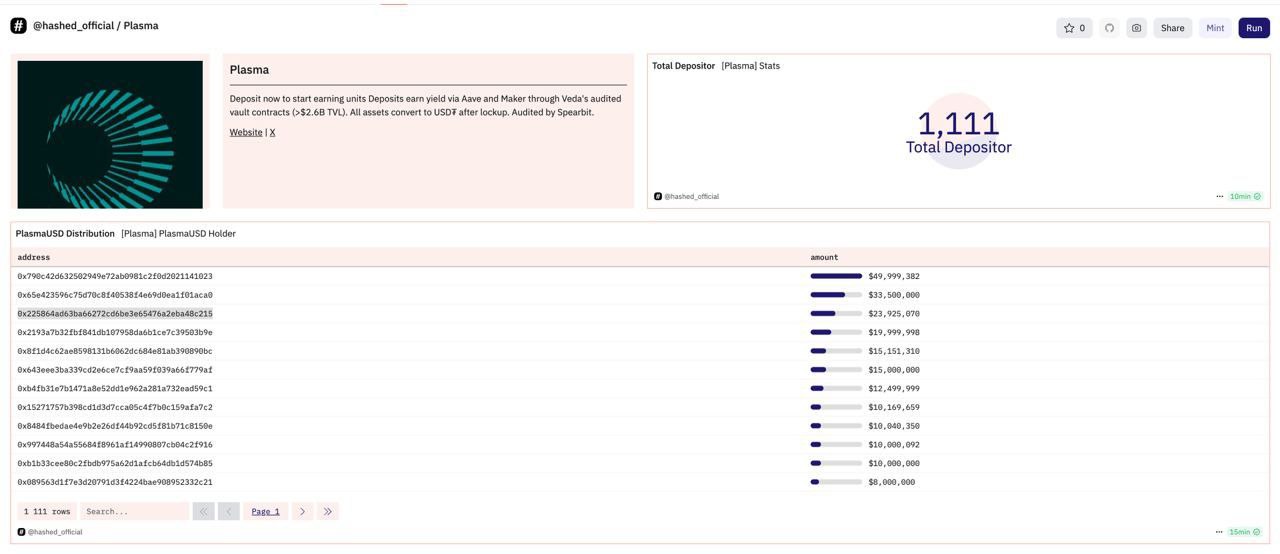
Task: Click the $12,499,999 amount value
Action: (893, 388)
